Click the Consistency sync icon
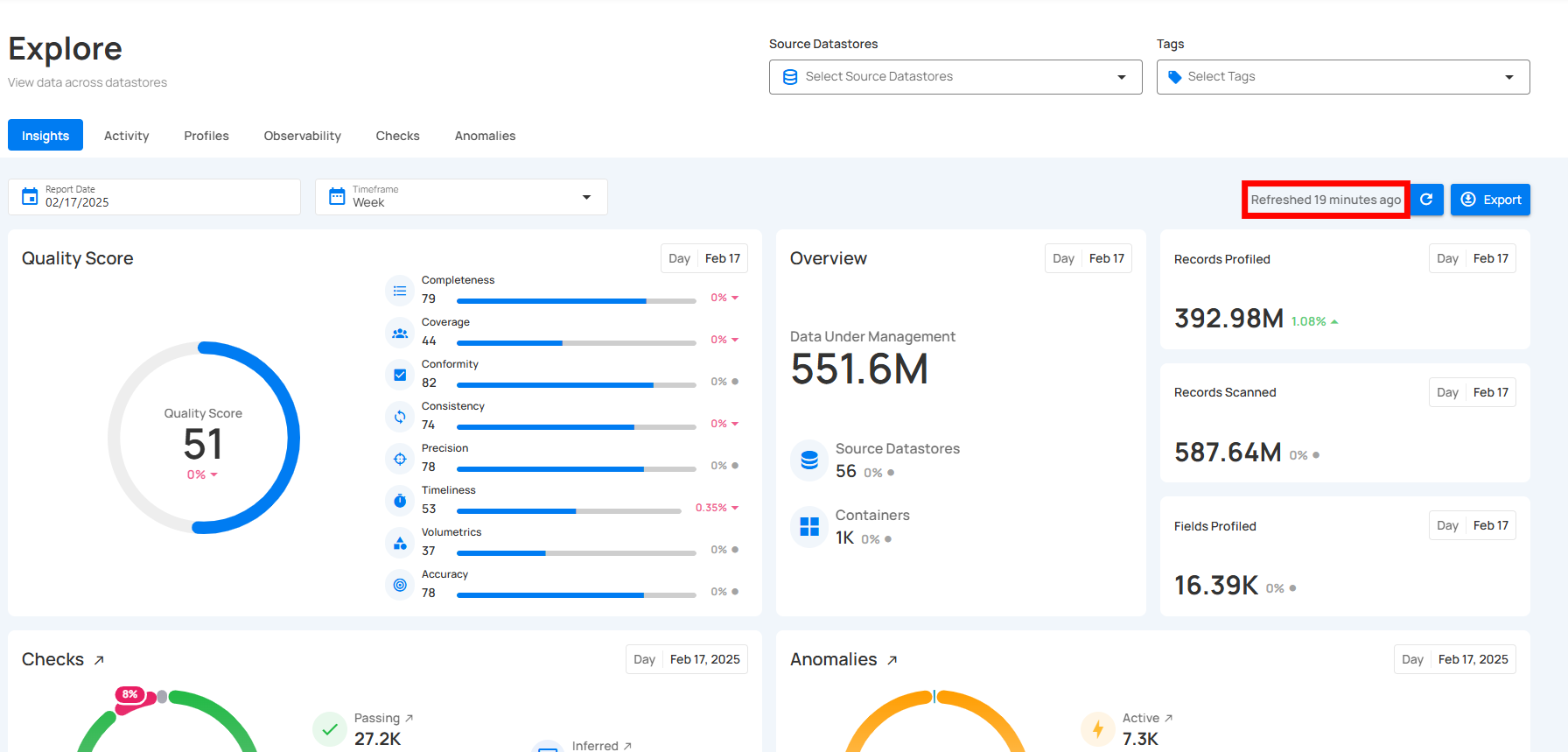The height and width of the screenshot is (752, 1568). point(400,417)
